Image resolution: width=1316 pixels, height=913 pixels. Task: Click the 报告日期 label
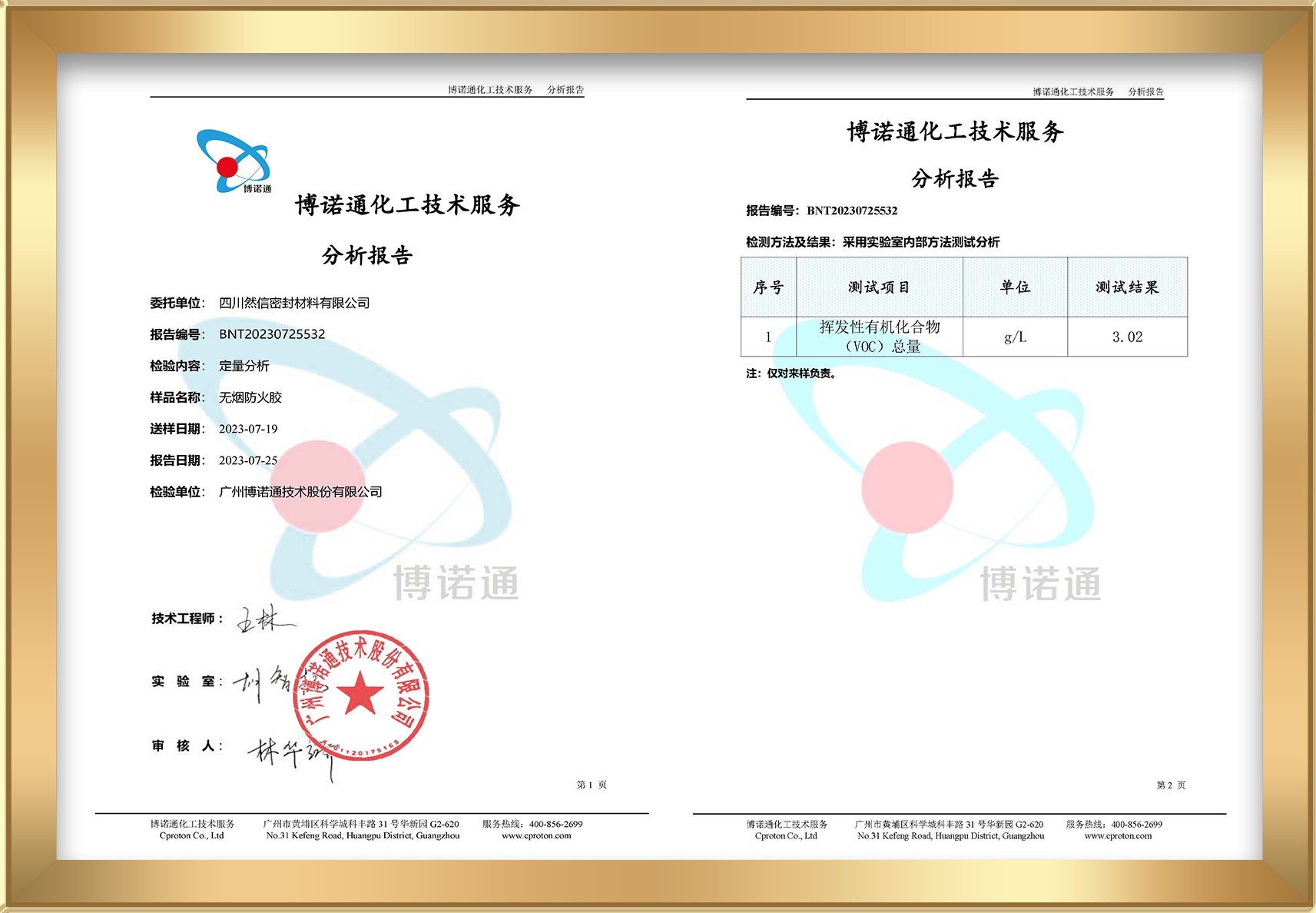[x=176, y=460]
